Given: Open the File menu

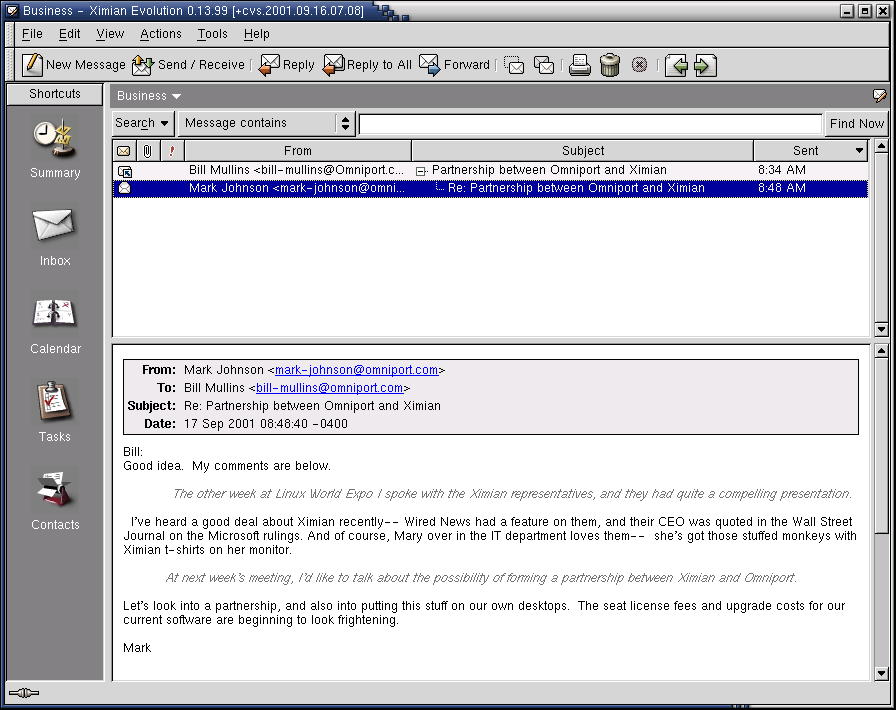Looking at the screenshot, I should (x=32, y=34).
